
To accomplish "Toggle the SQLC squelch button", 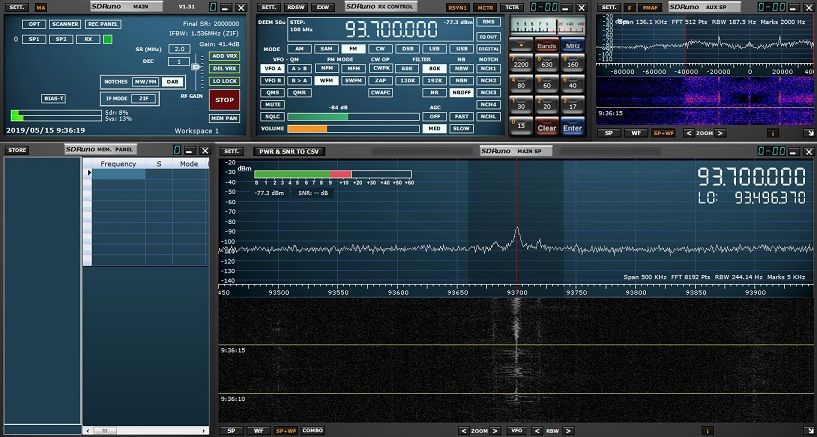I will pos(273,117).
